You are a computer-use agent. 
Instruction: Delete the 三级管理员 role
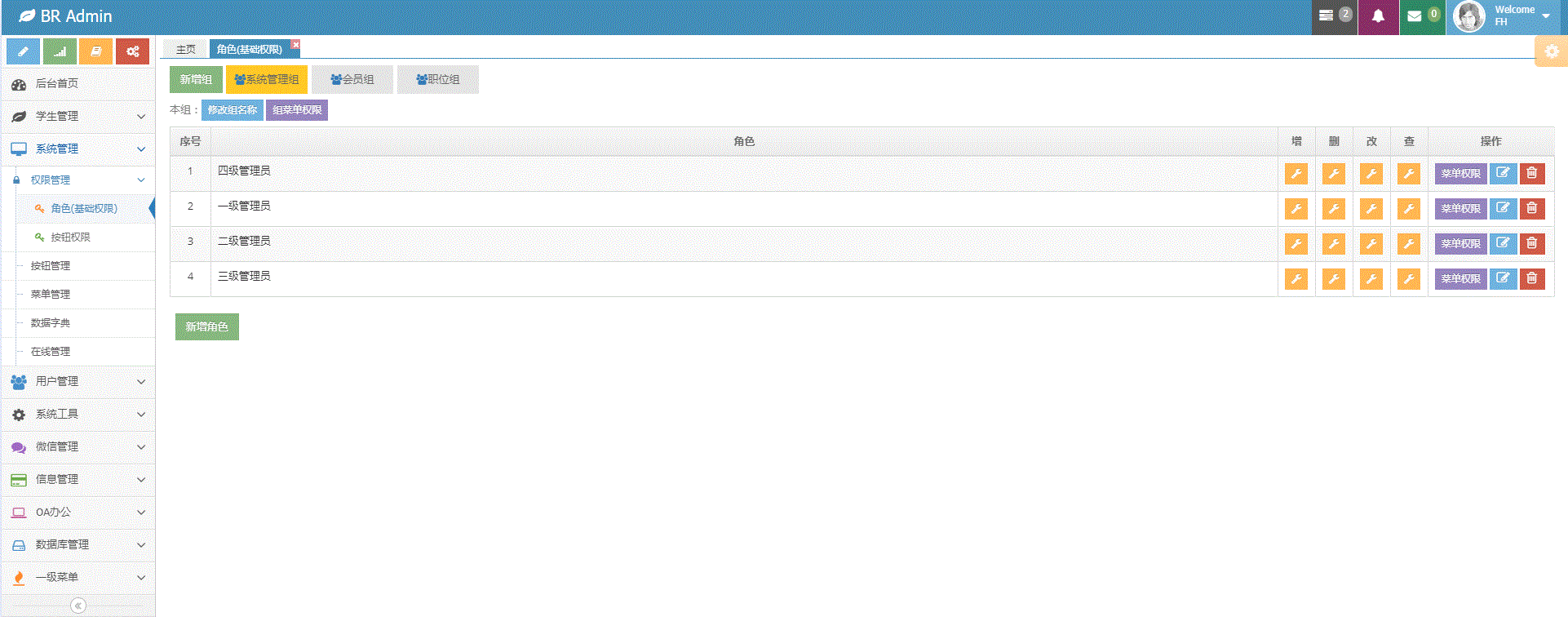[1532, 279]
